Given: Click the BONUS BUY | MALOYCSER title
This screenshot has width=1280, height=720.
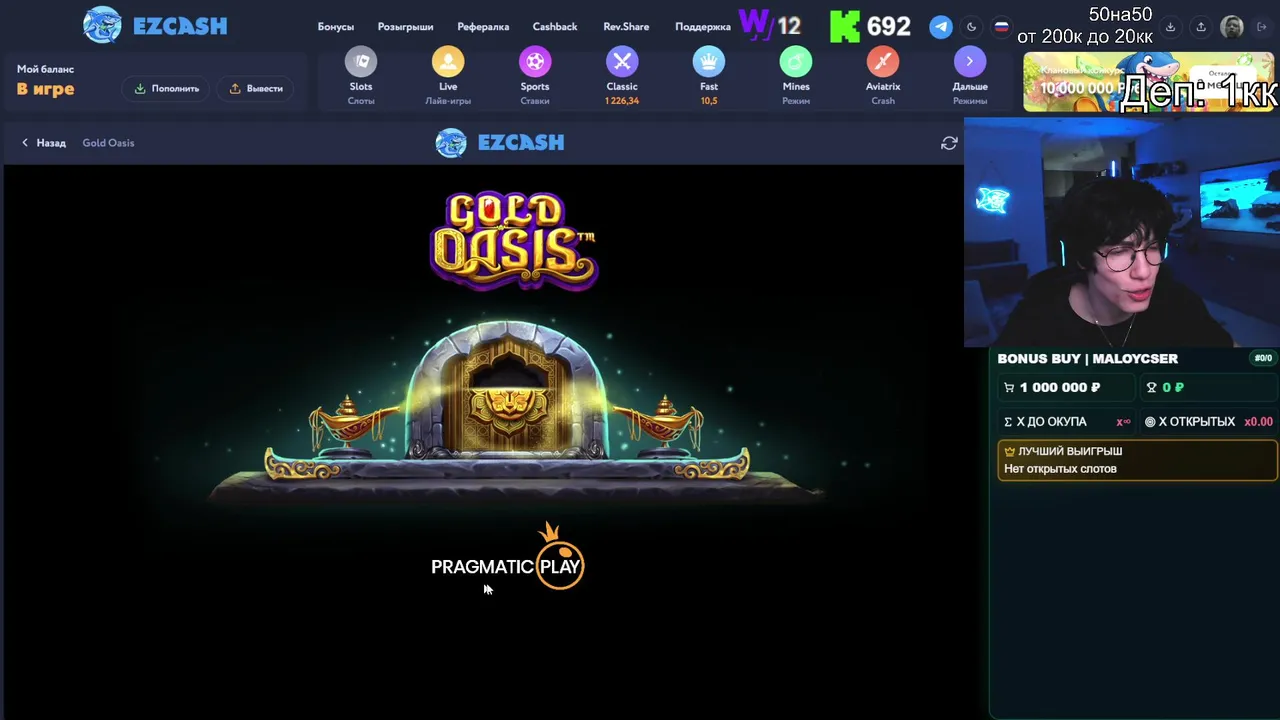Looking at the screenshot, I should click(1087, 358).
